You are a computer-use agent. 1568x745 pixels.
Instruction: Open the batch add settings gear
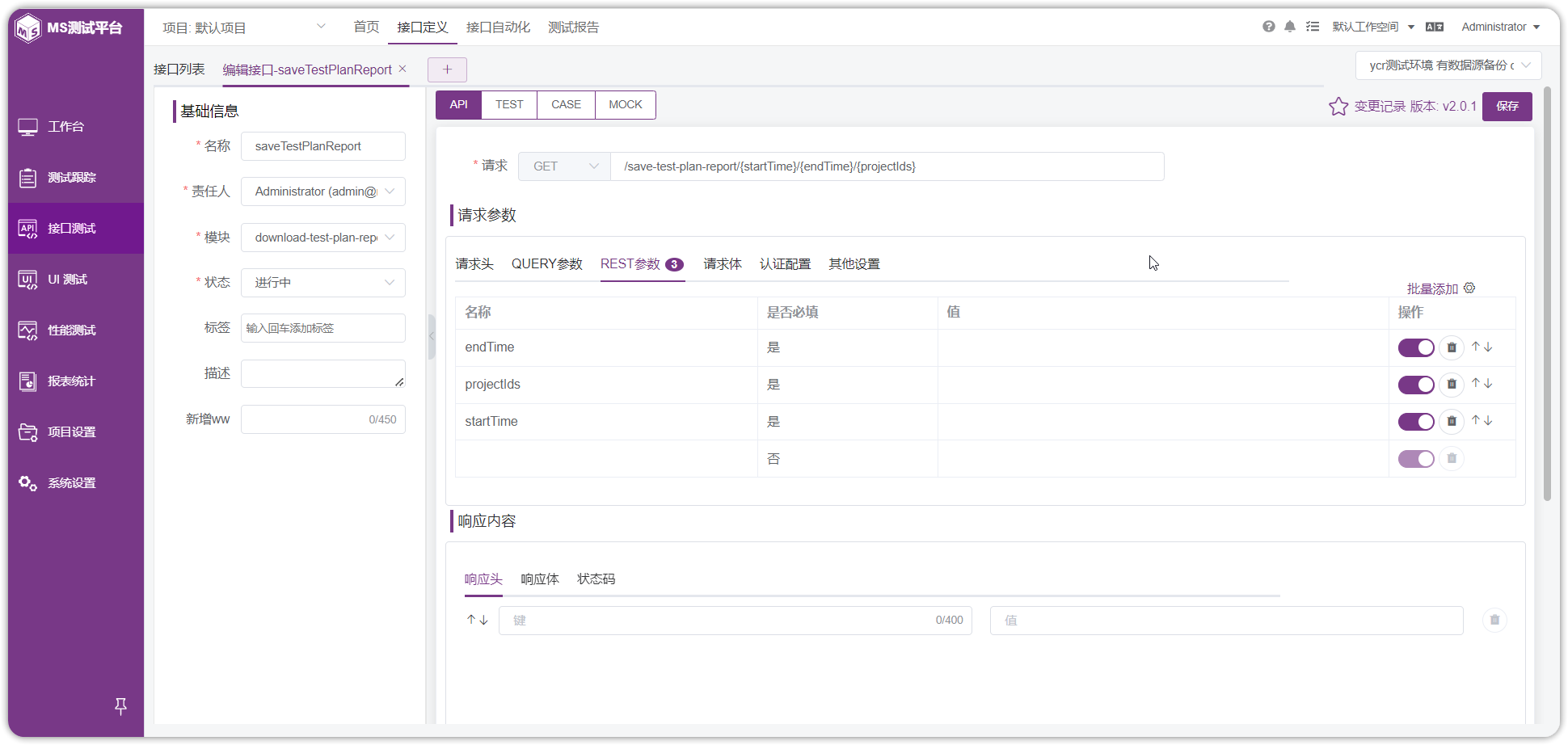tap(1469, 288)
